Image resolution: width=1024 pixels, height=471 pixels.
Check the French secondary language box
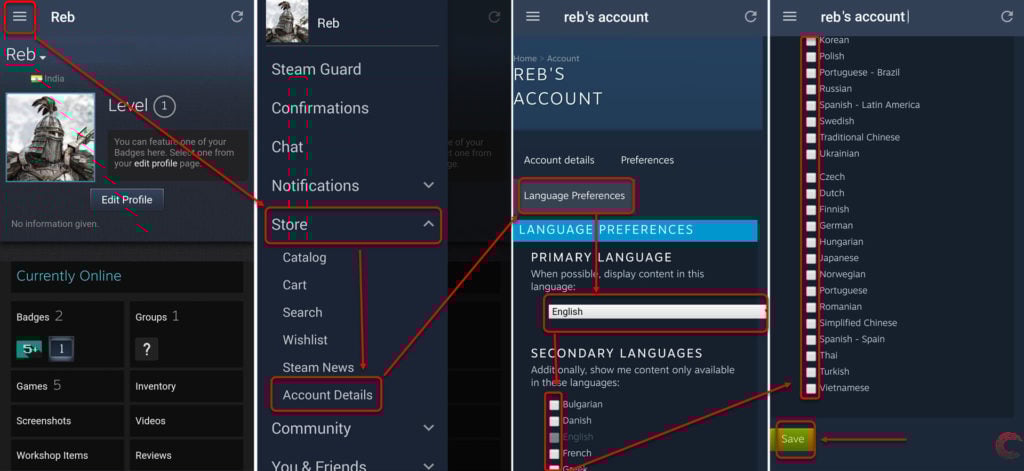pos(554,453)
